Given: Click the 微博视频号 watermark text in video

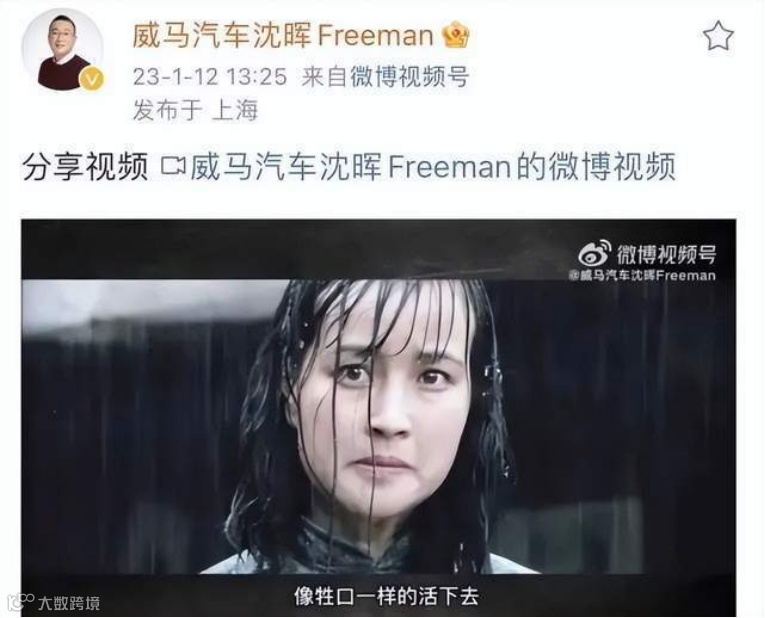Looking at the screenshot, I should [666, 254].
